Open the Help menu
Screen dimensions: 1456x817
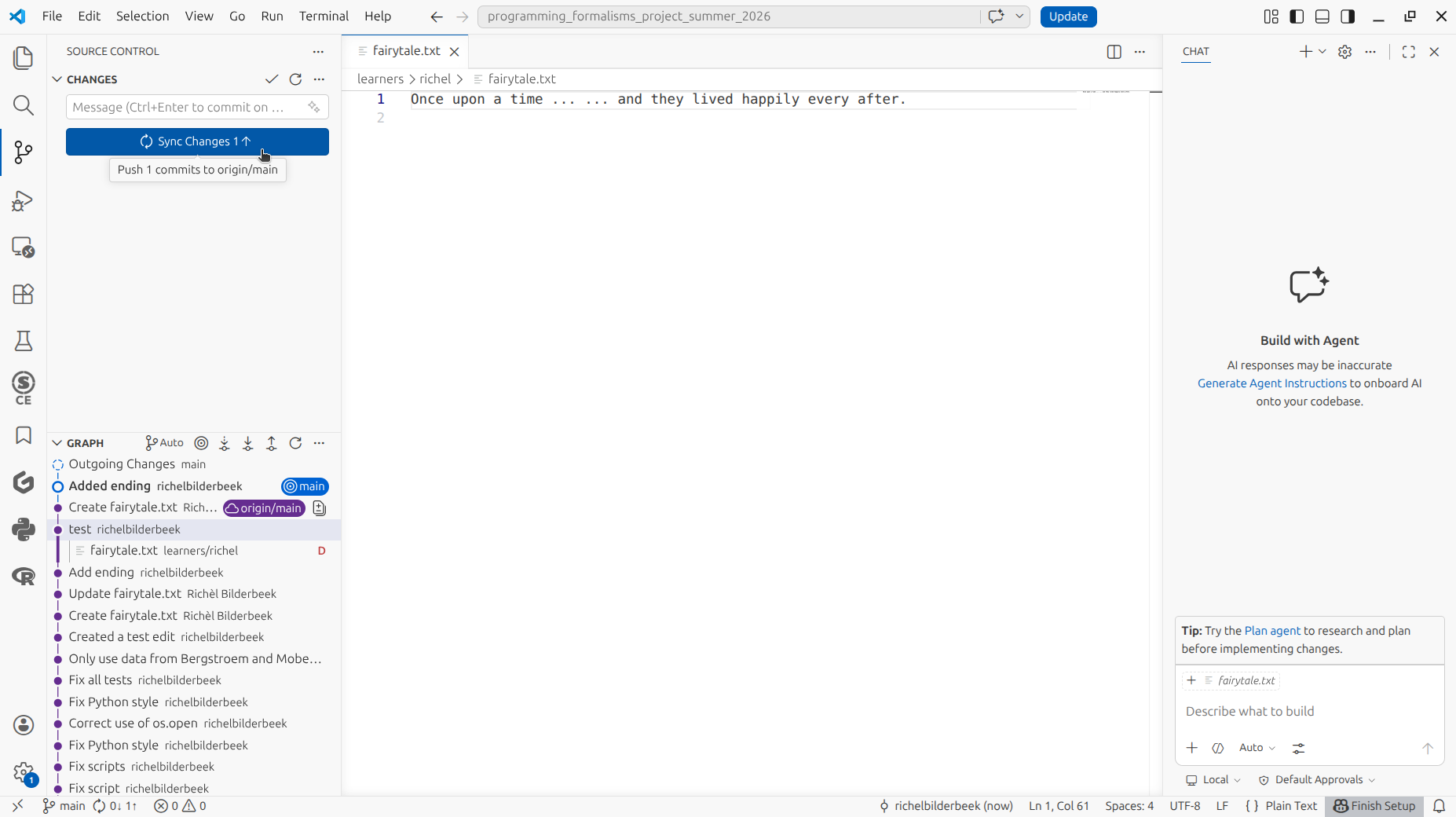pos(378,16)
